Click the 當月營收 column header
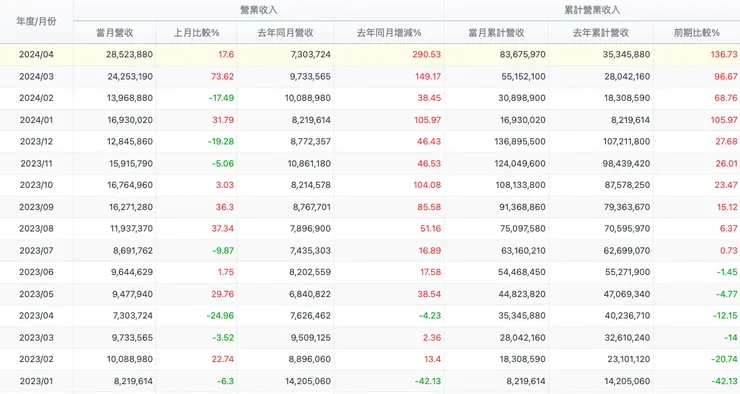This screenshot has height=394, width=740. pos(115,33)
